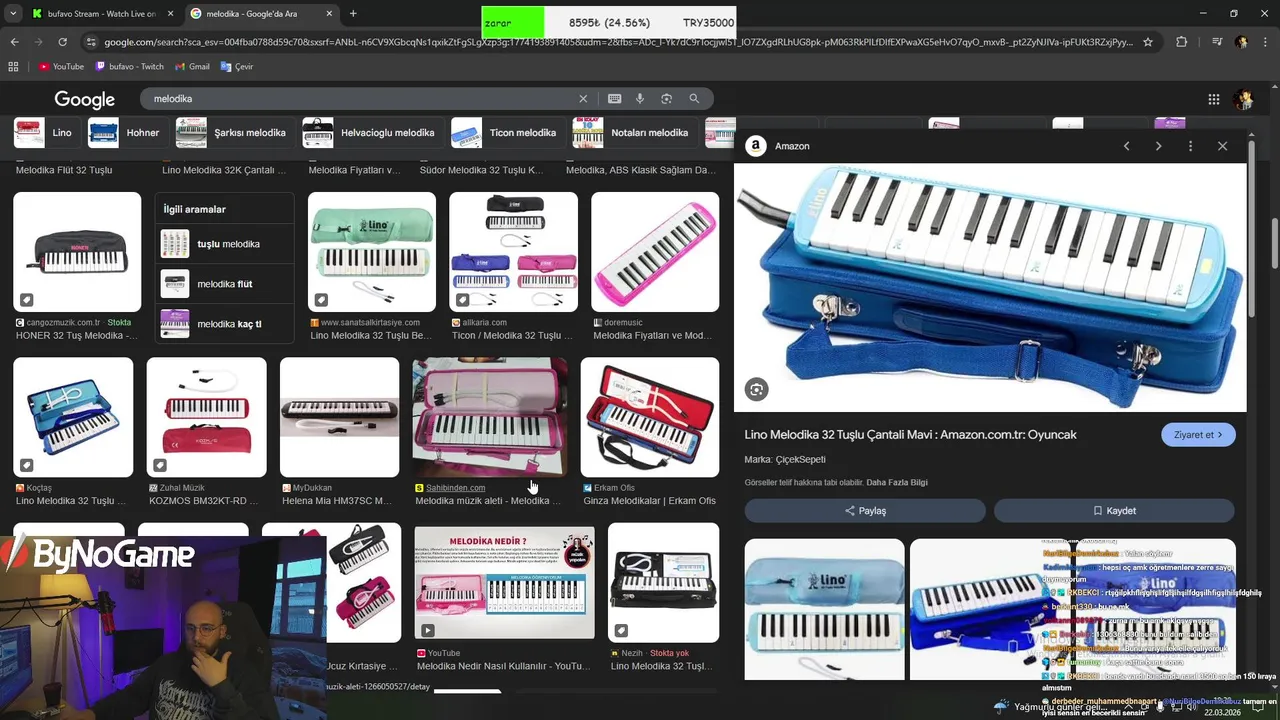The width and height of the screenshot is (1280, 720).
Task: Open the bookmarks apps grid
Action: pyautogui.click(x=13, y=66)
